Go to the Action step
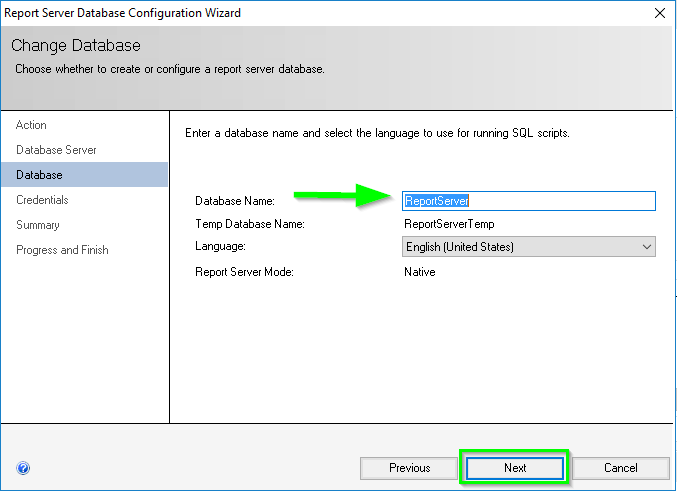This screenshot has width=677, height=491. click(x=31, y=125)
